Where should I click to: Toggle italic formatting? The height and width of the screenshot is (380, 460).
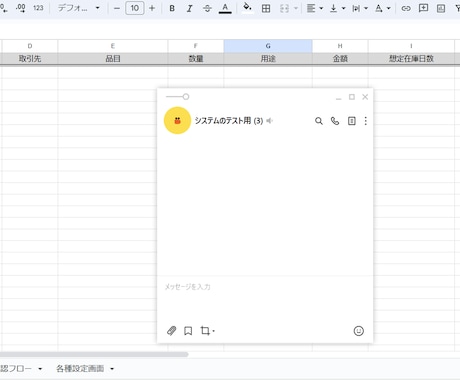[x=189, y=8]
